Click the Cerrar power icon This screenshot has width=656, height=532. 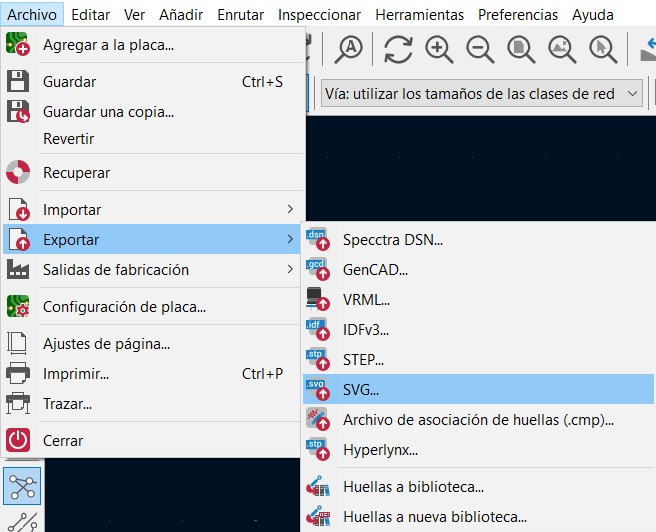coord(18,440)
